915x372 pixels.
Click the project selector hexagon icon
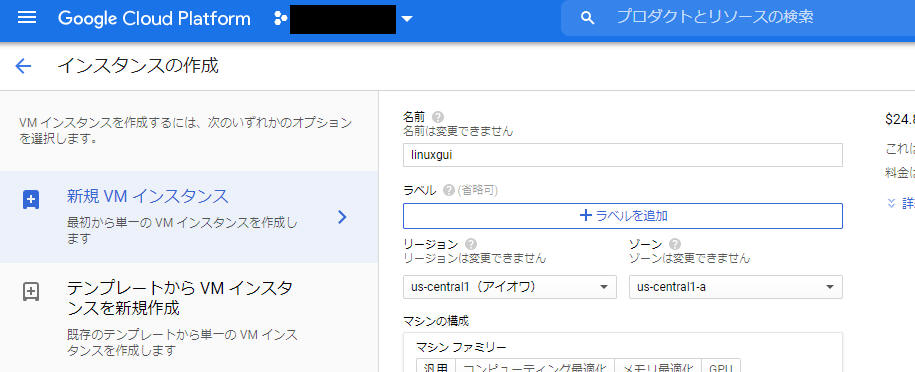[x=280, y=18]
